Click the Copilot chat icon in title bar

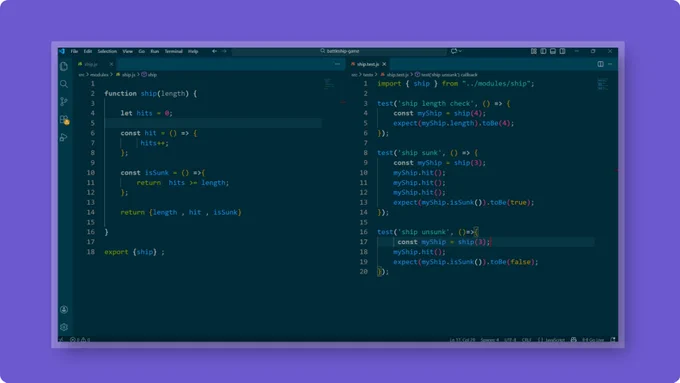[x=454, y=51]
